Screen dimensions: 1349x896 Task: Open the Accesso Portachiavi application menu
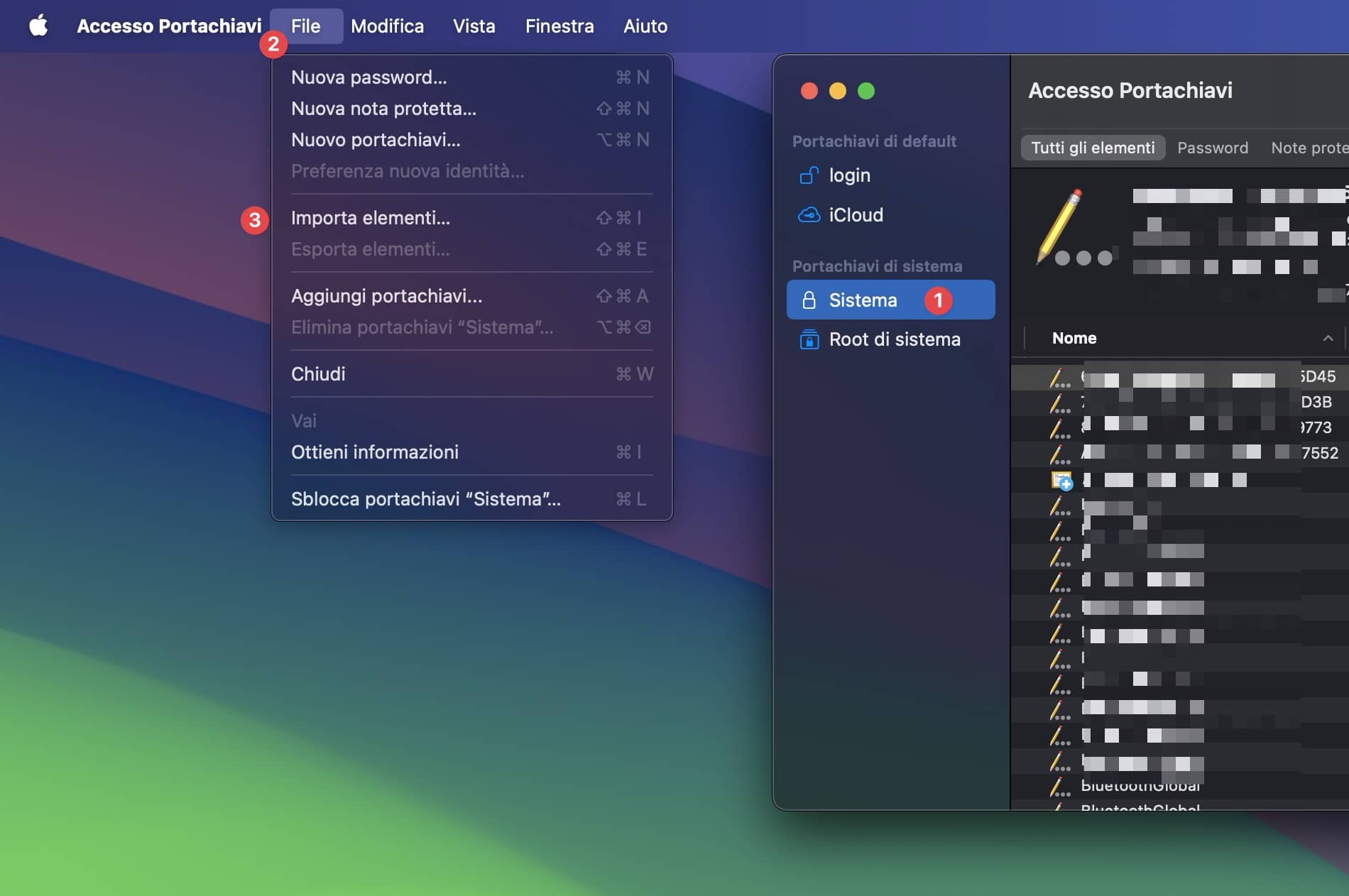tap(169, 26)
